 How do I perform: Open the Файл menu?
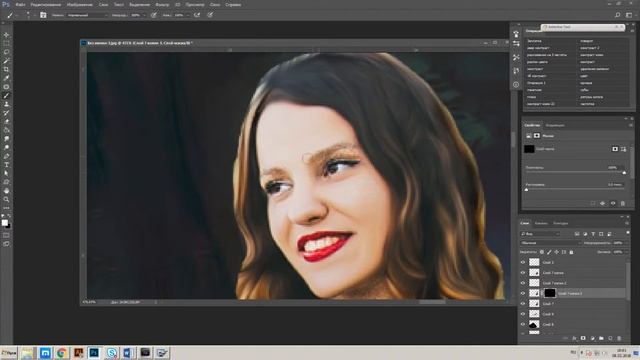point(20,4)
